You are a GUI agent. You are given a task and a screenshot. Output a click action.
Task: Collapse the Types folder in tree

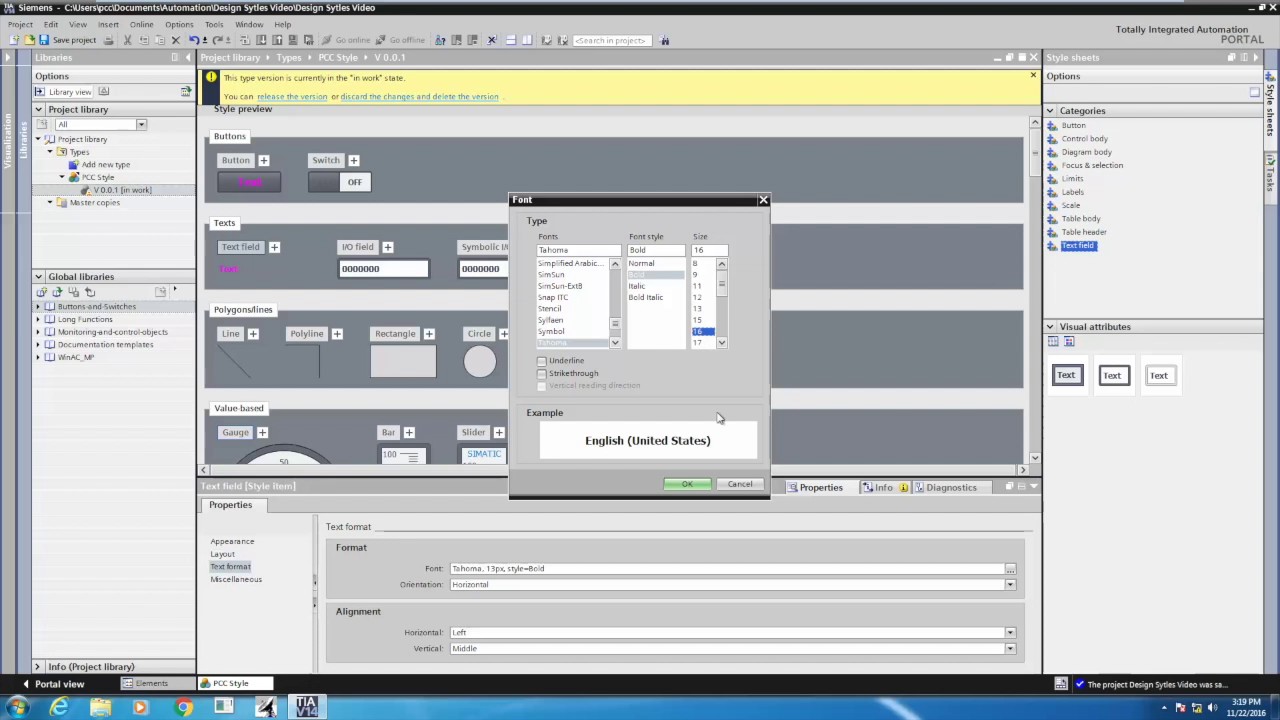point(50,152)
